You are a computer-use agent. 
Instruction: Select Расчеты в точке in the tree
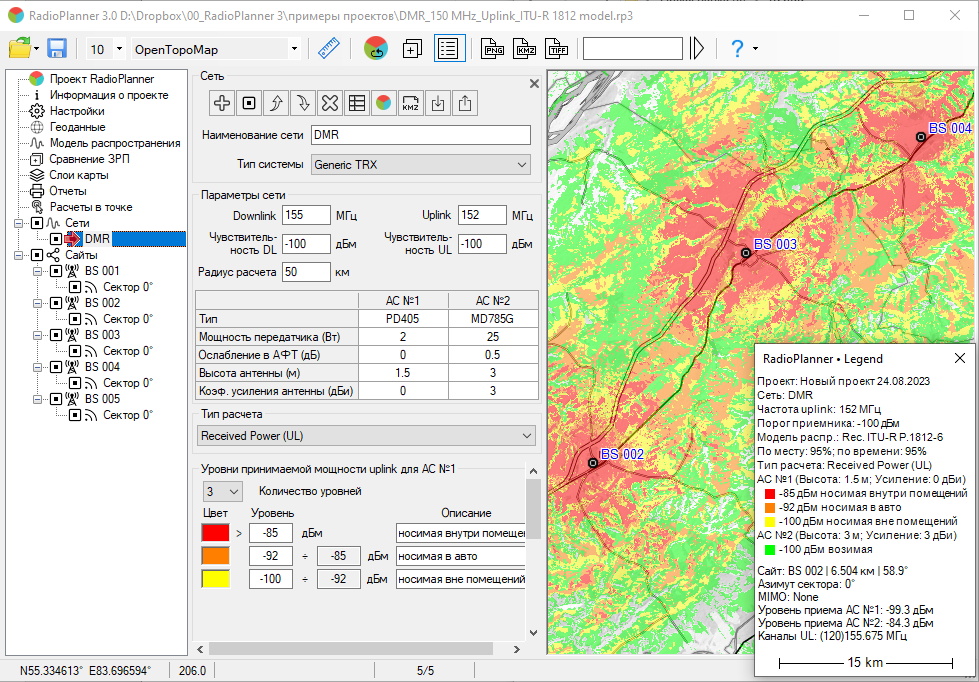coord(91,207)
